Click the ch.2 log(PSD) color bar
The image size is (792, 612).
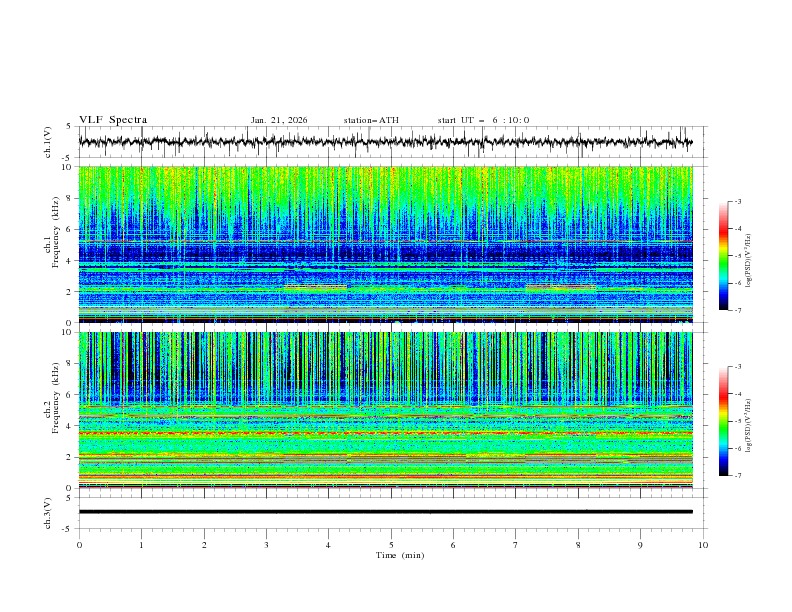(x=723, y=421)
